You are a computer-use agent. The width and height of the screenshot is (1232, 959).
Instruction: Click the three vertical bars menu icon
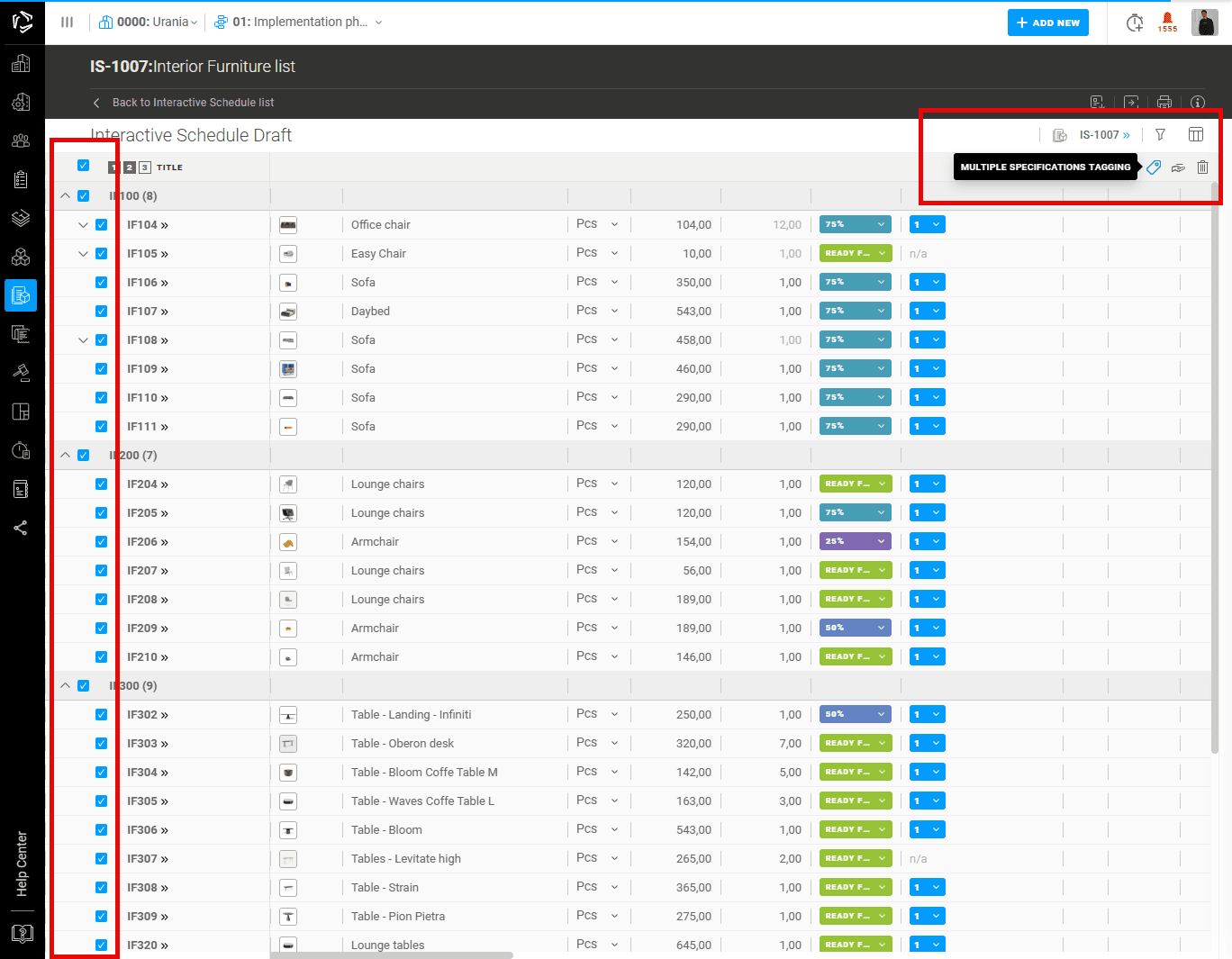click(68, 23)
